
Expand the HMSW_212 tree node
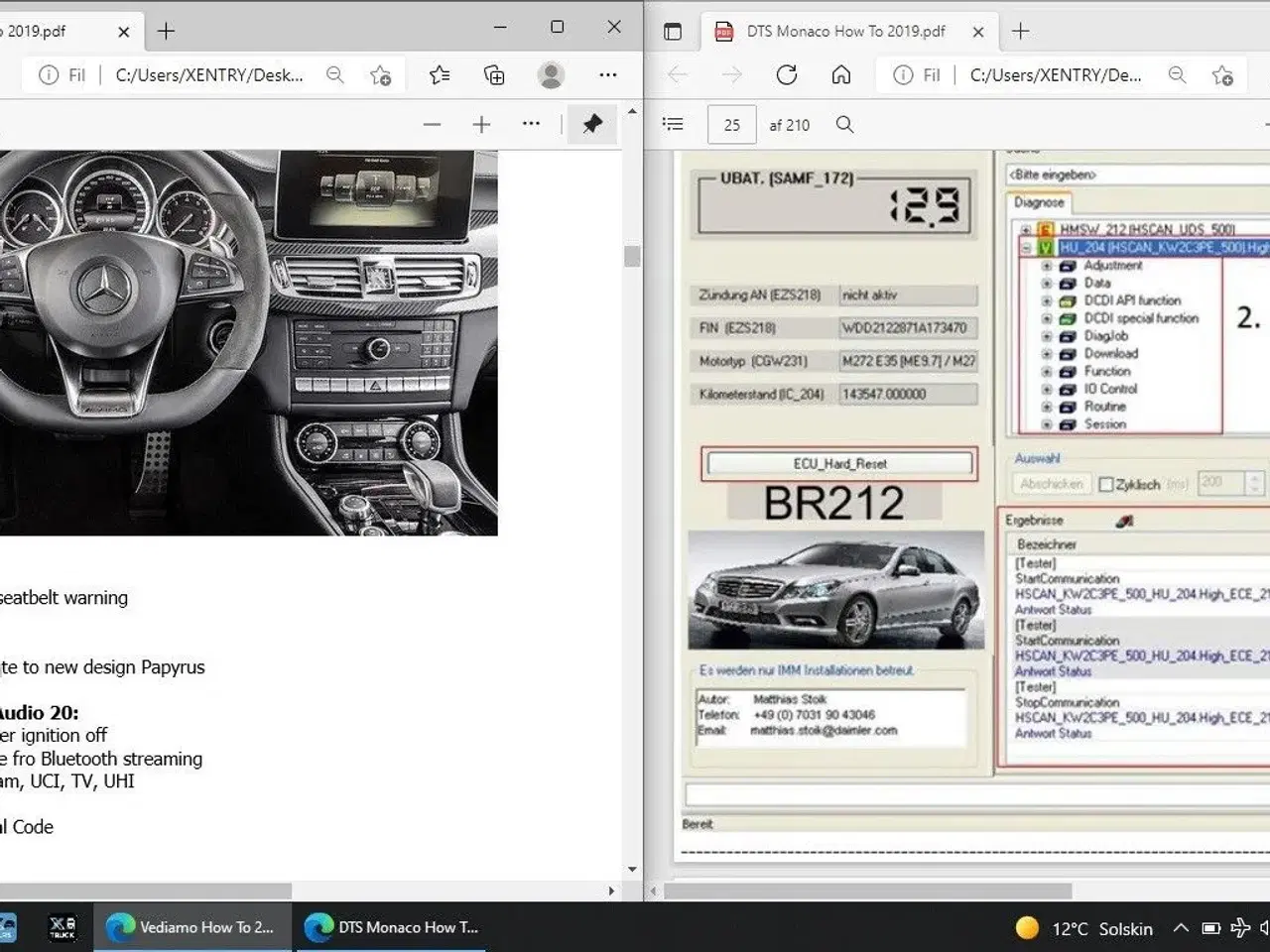pos(1026,229)
